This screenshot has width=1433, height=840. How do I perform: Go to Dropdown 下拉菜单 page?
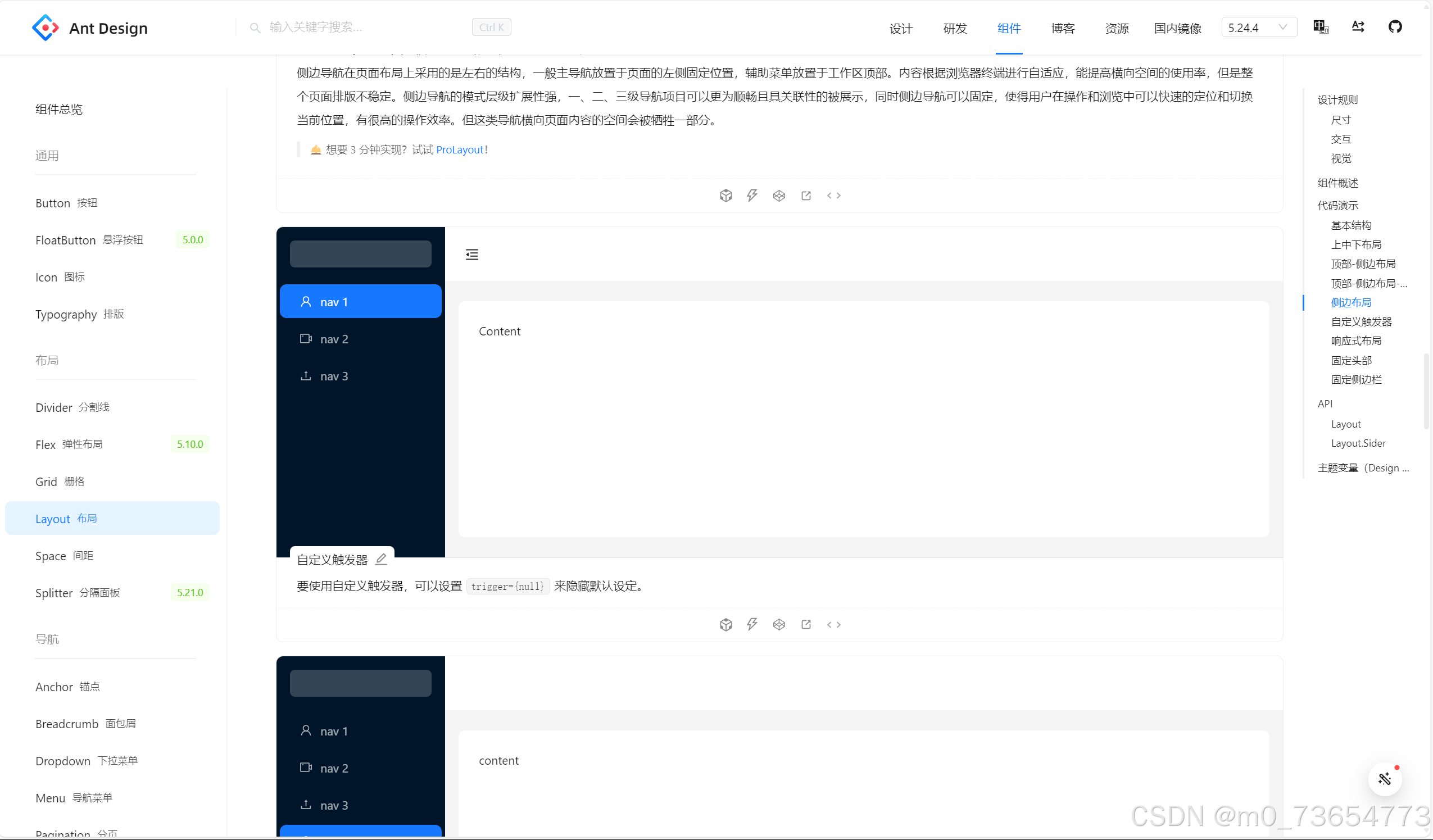112,761
